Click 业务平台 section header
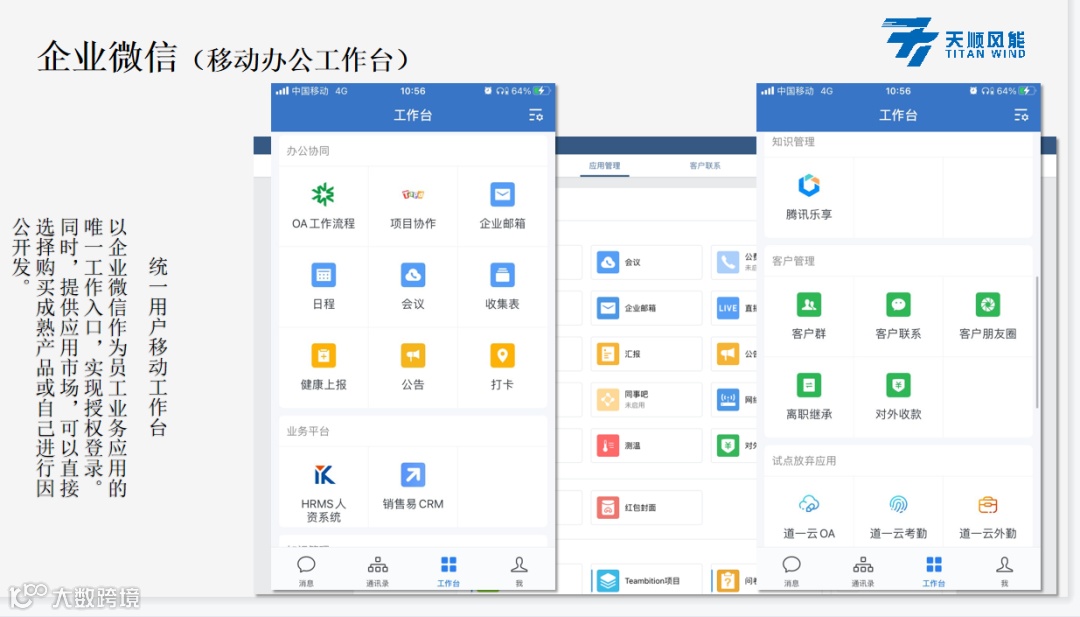This screenshot has height=617, width=1080. 308,431
